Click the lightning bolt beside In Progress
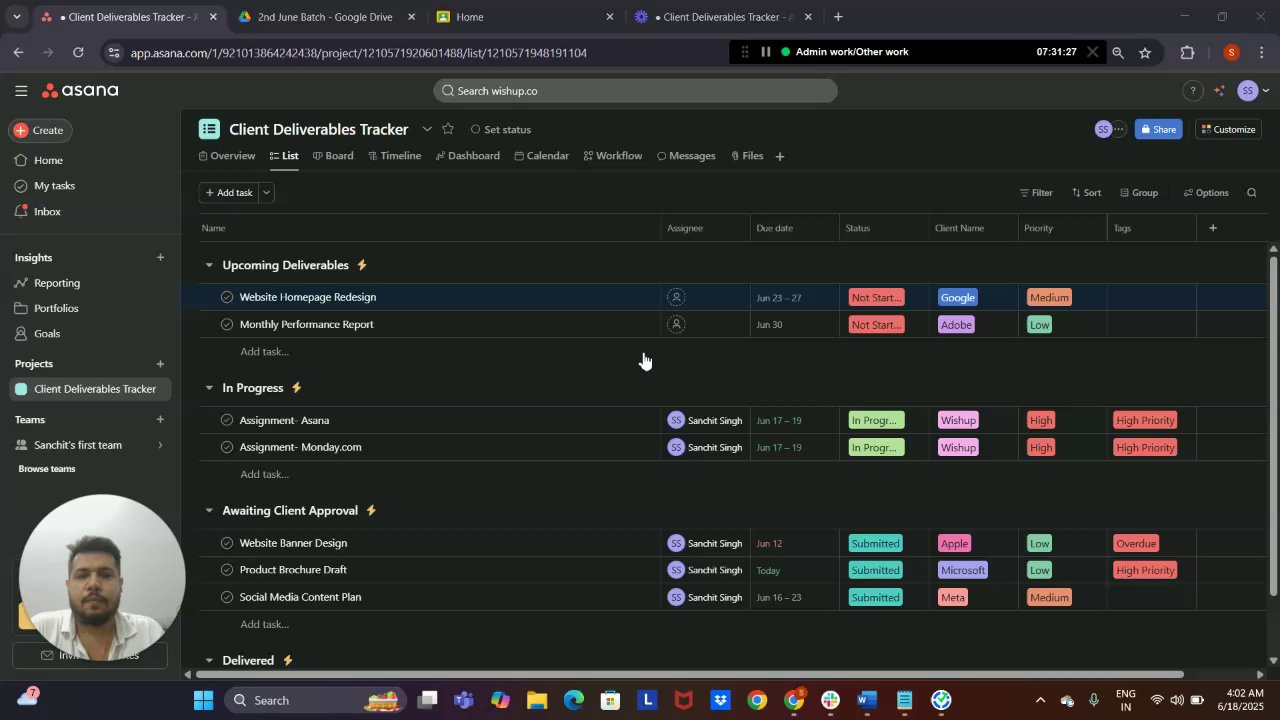The image size is (1280, 720). (296, 388)
